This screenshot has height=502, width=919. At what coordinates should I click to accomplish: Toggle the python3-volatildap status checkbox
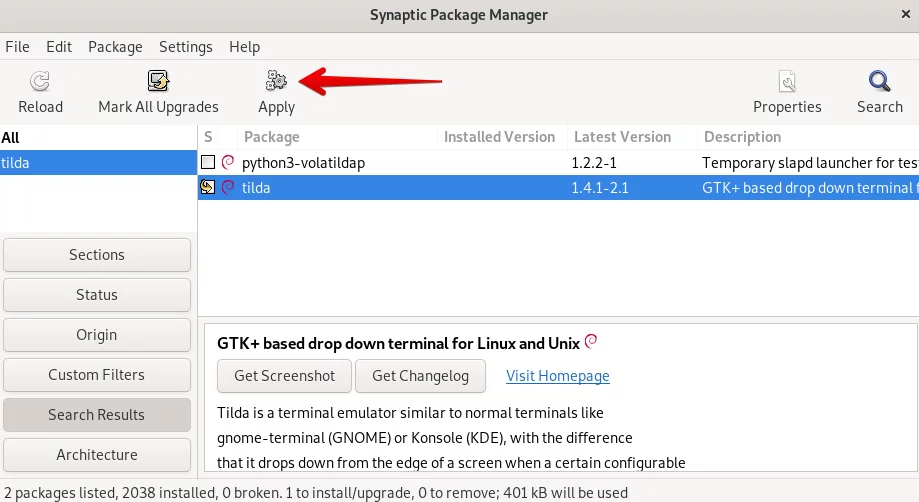coord(207,162)
